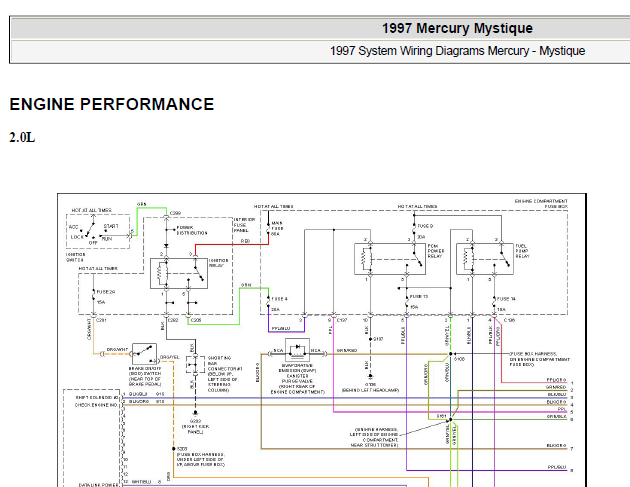The image size is (630, 487).
Task: Click "1997 System Wiring Diagrams Mercury - Mystique" subtitle
Action: tap(457, 51)
